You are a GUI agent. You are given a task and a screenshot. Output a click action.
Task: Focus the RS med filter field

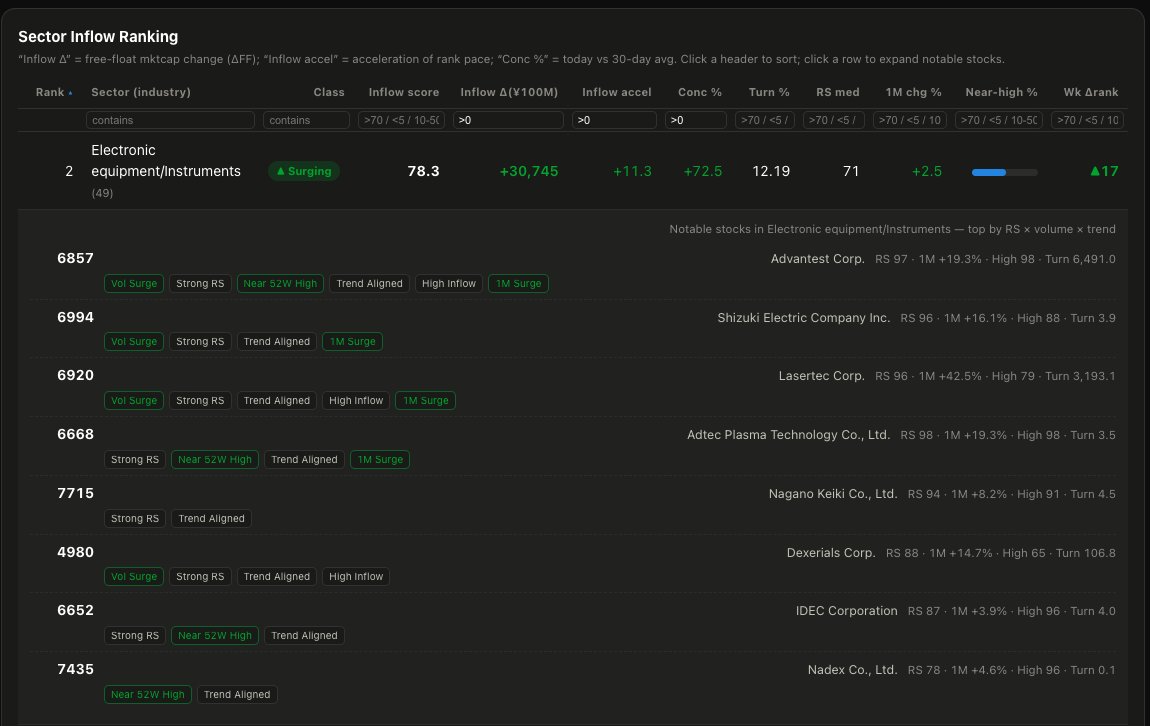click(833, 120)
